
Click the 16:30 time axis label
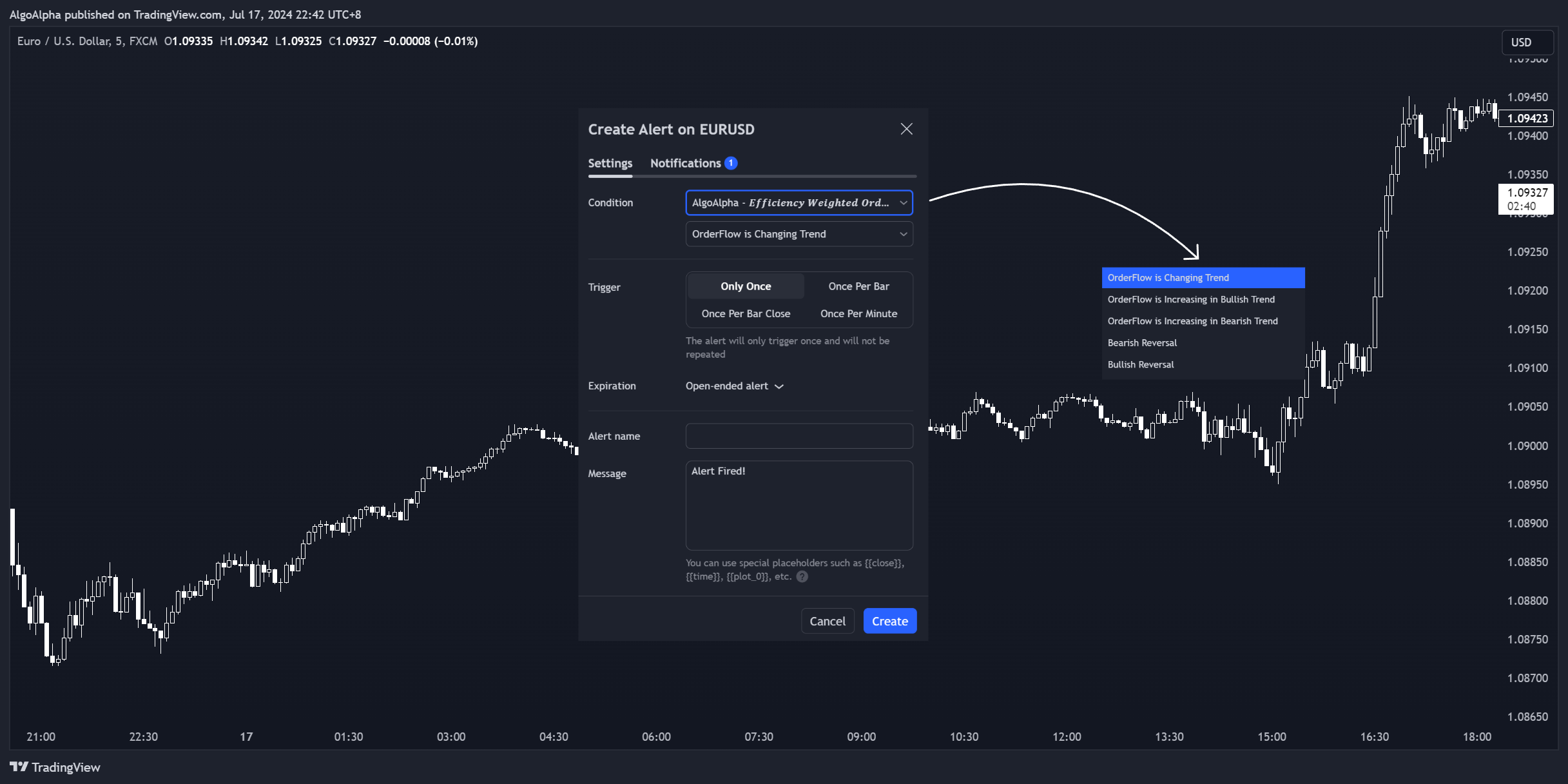pyautogui.click(x=1374, y=736)
